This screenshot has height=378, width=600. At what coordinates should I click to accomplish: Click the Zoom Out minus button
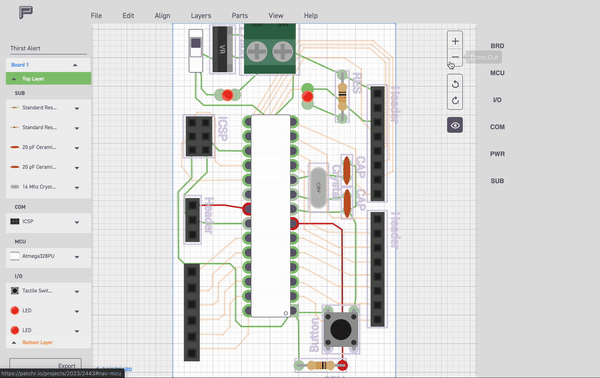point(455,57)
